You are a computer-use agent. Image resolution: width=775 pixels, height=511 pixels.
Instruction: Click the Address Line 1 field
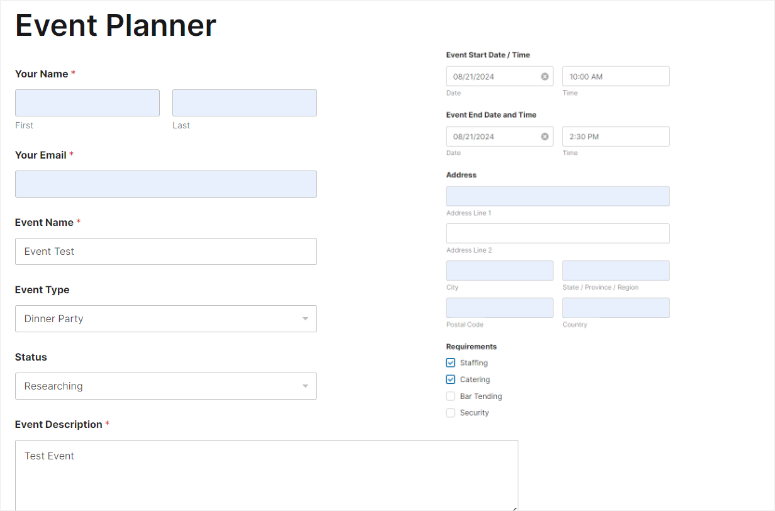tap(558, 196)
